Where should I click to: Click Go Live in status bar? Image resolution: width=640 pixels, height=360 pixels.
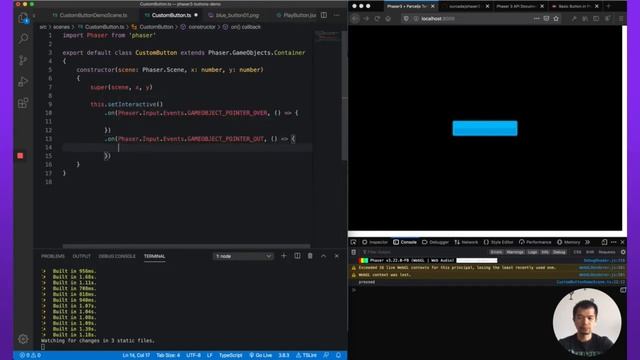261,355
